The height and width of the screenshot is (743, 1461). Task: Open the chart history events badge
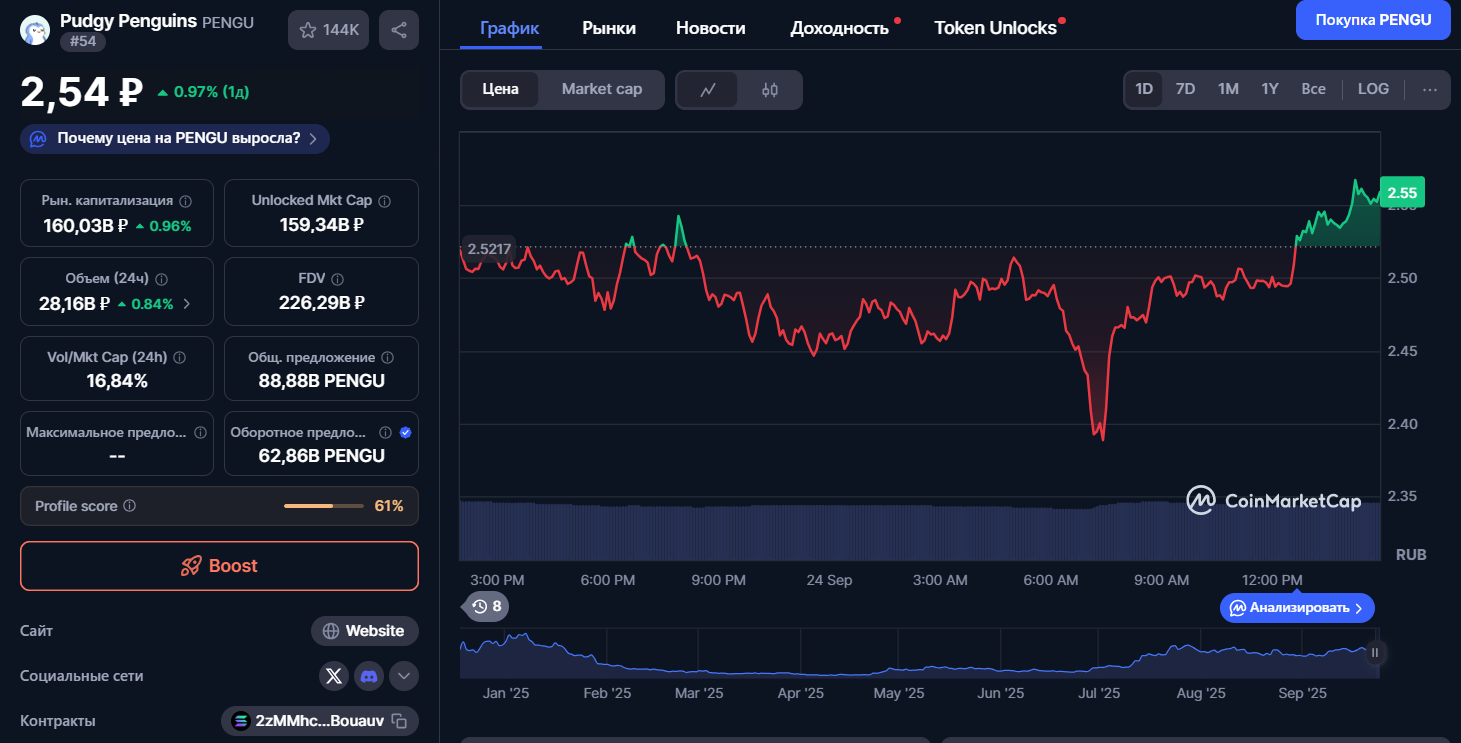(x=487, y=606)
